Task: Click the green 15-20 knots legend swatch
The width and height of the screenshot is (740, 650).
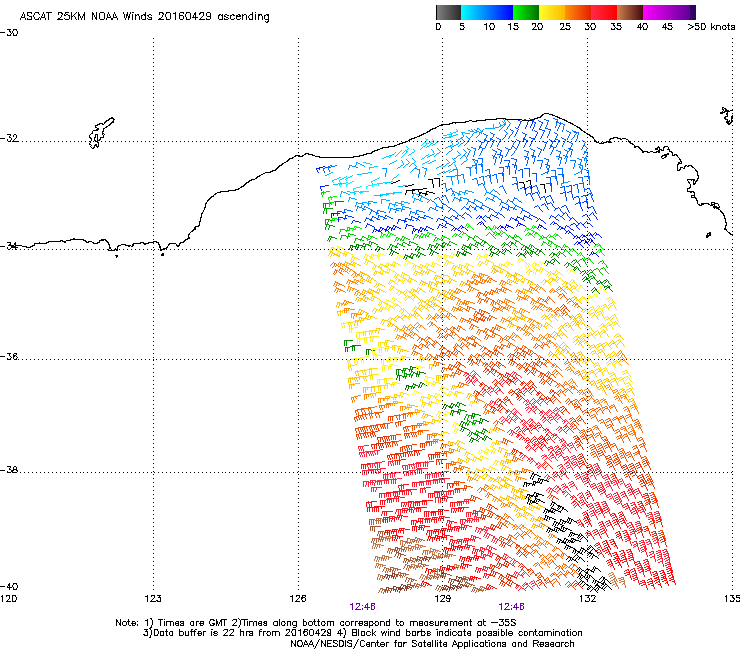Action: click(x=526, y=12)
